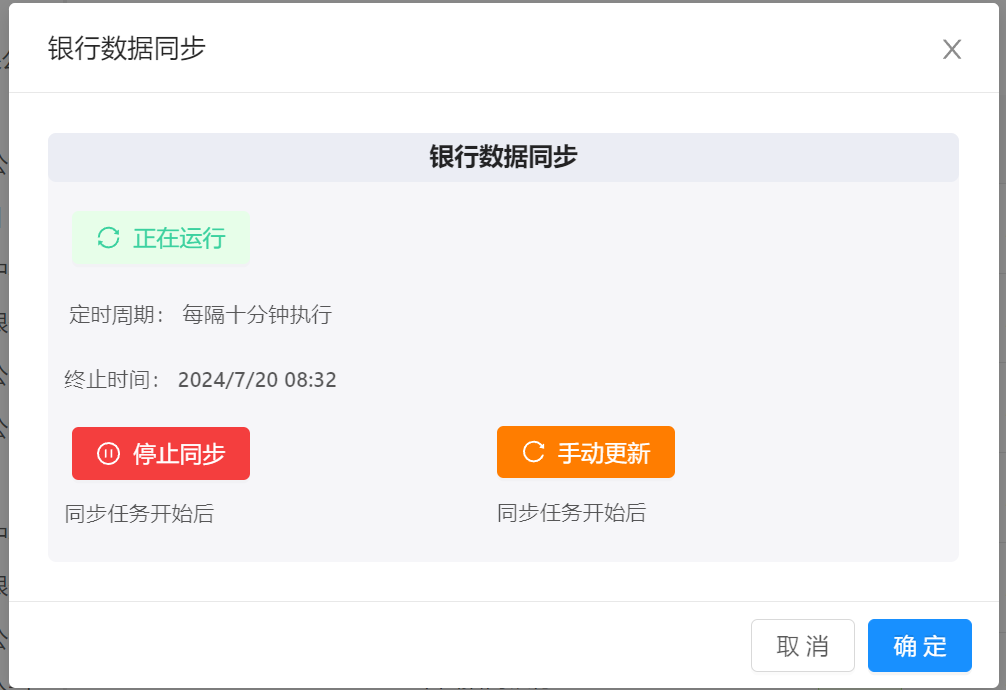
Task: Confirm with the blue 确定 button
Action: point(919,646)
